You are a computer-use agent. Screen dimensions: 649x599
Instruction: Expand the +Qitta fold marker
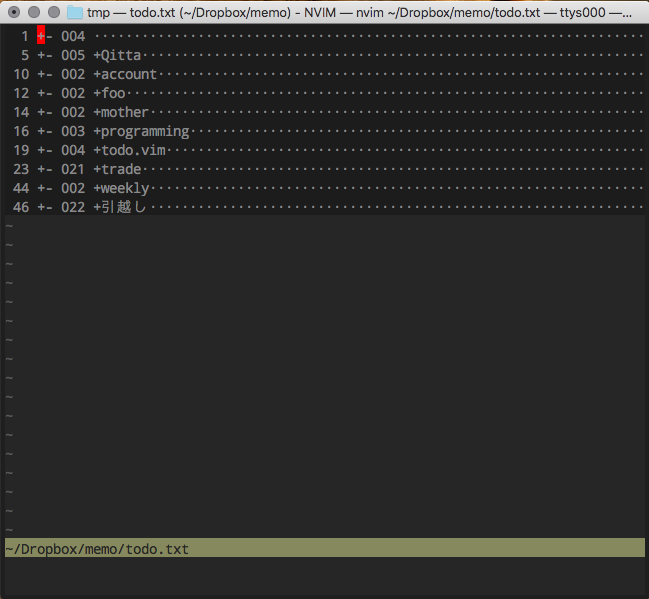45,55
